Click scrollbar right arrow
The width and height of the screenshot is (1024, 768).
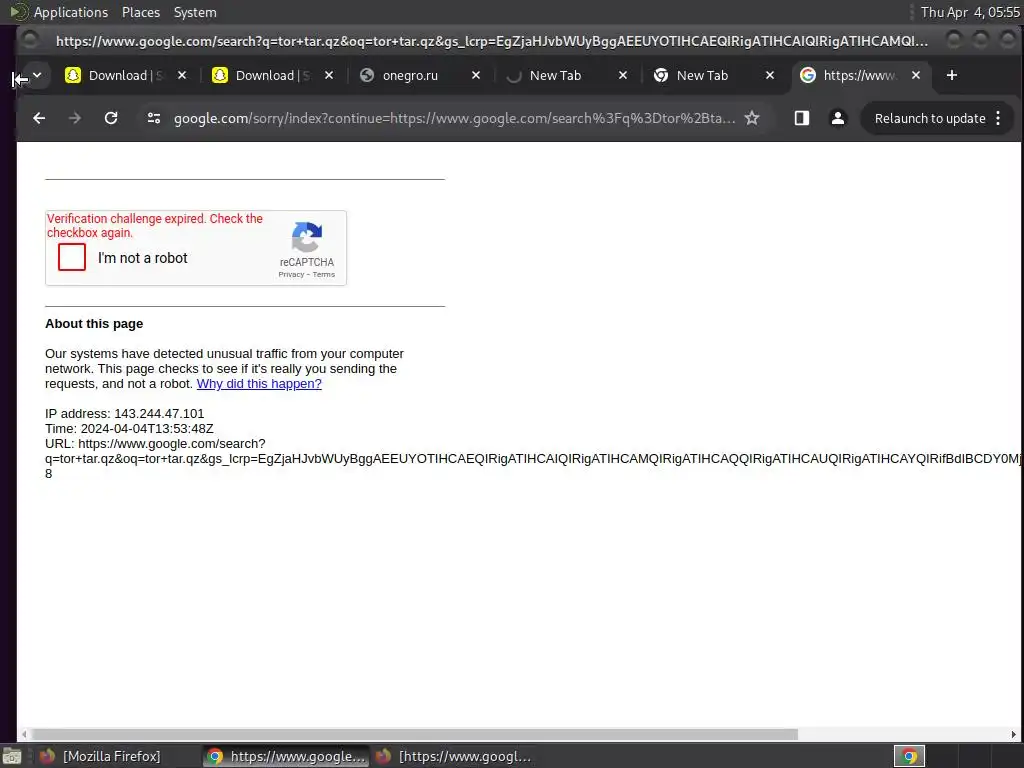tap(1014, 734)
